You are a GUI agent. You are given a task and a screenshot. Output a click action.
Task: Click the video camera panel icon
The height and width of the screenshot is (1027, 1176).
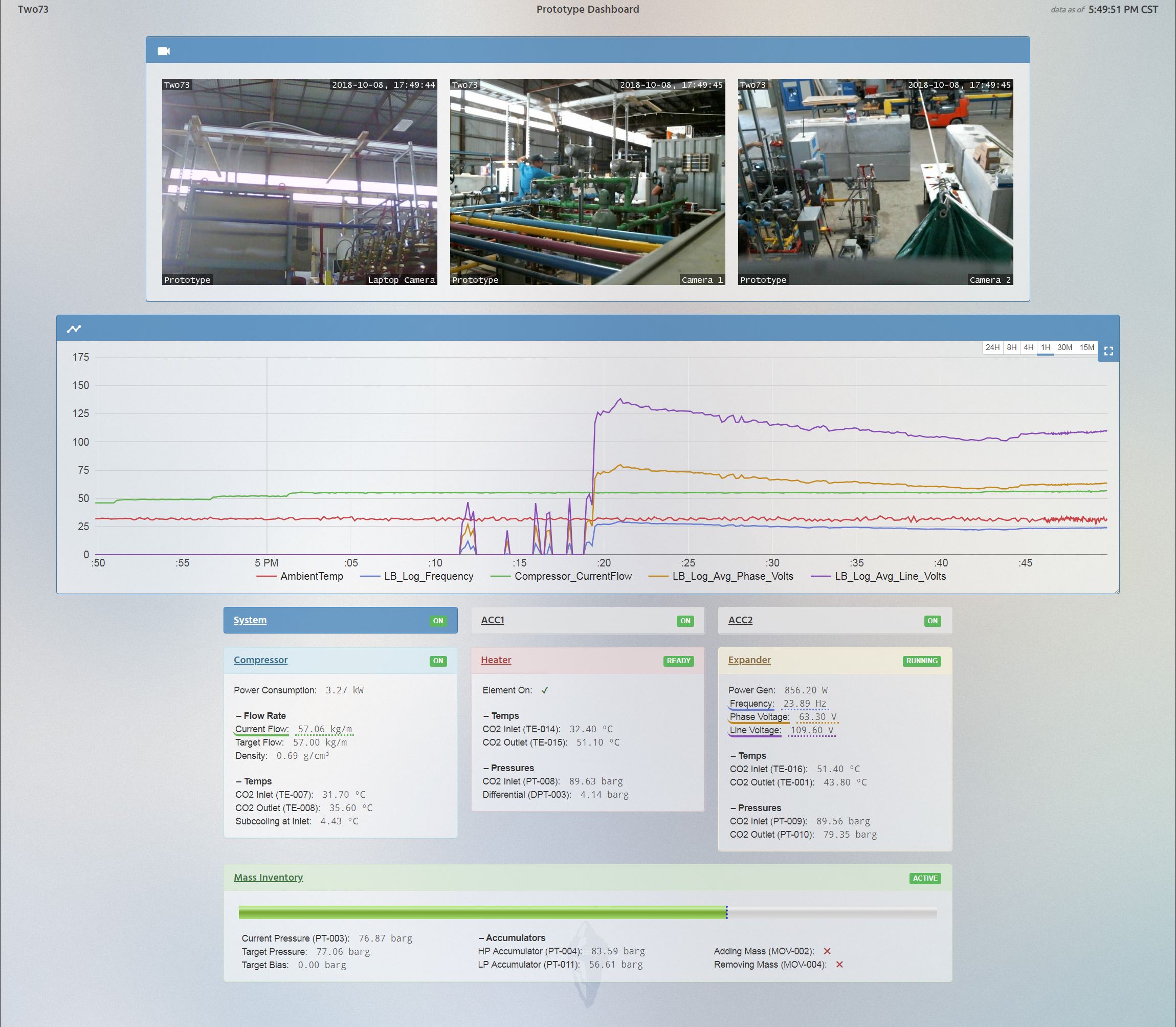tap(164, 51)
